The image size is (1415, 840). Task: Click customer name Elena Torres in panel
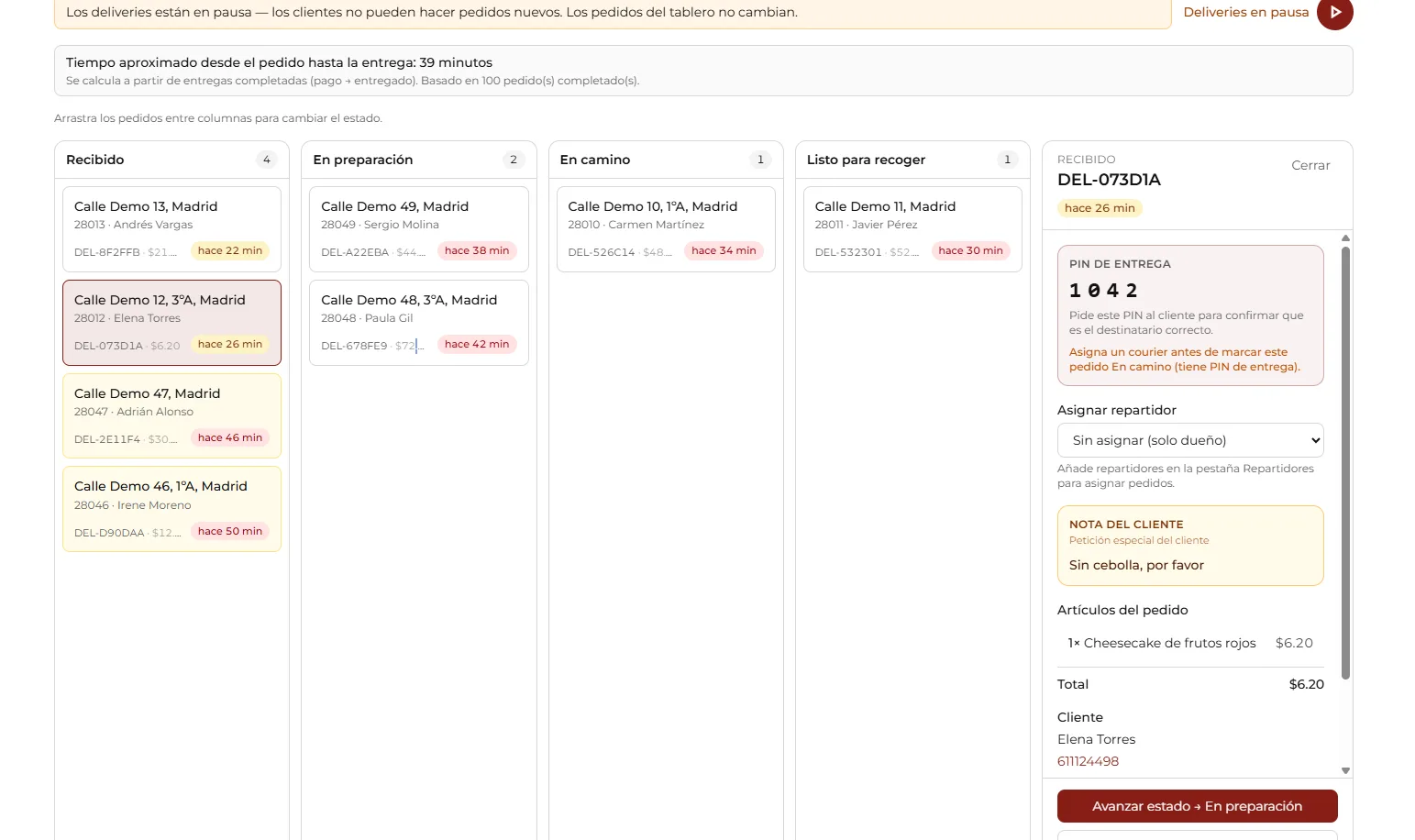1096,739
